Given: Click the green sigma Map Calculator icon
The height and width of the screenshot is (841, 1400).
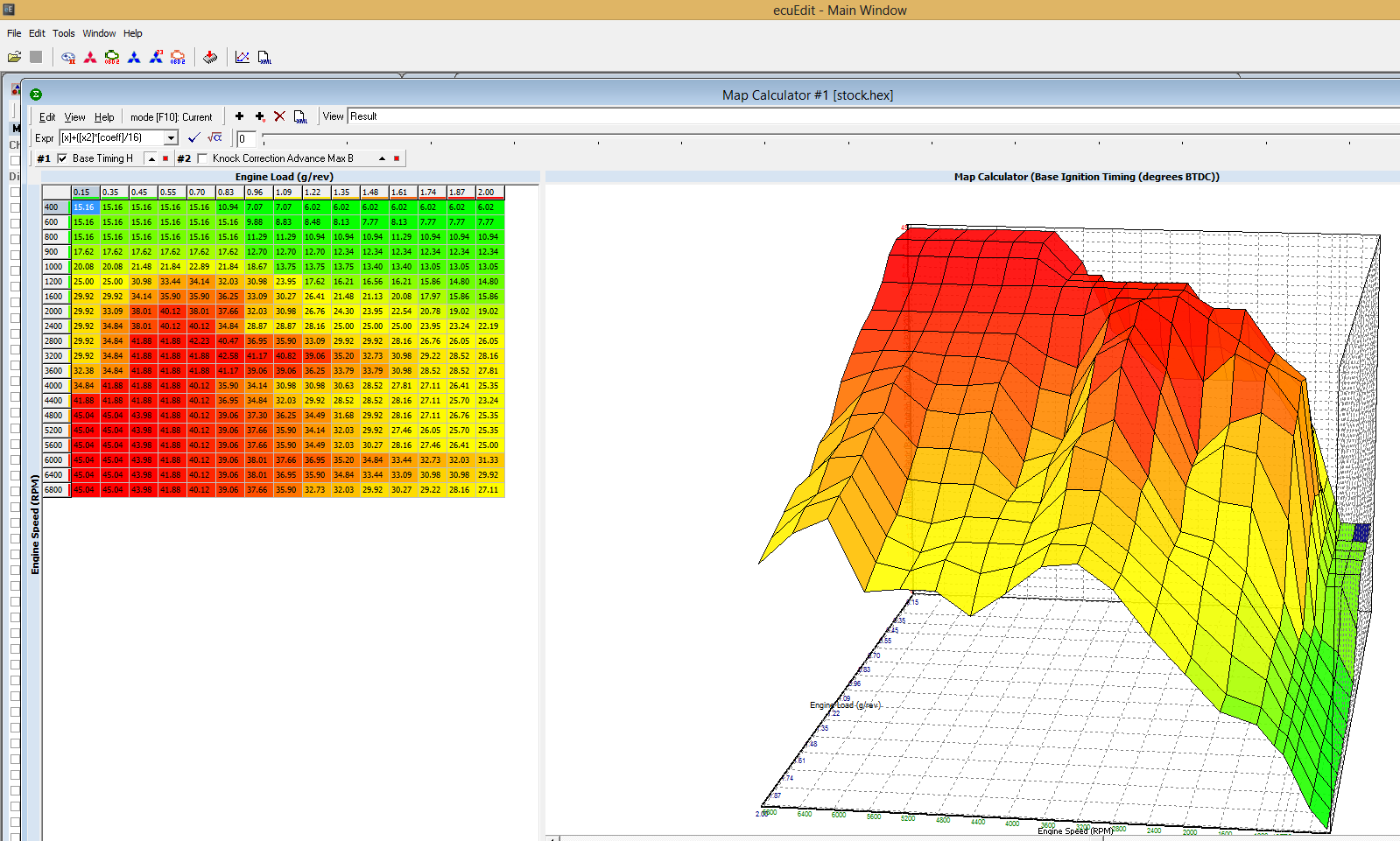Looking at the screenshot, I should click(36, 95).
